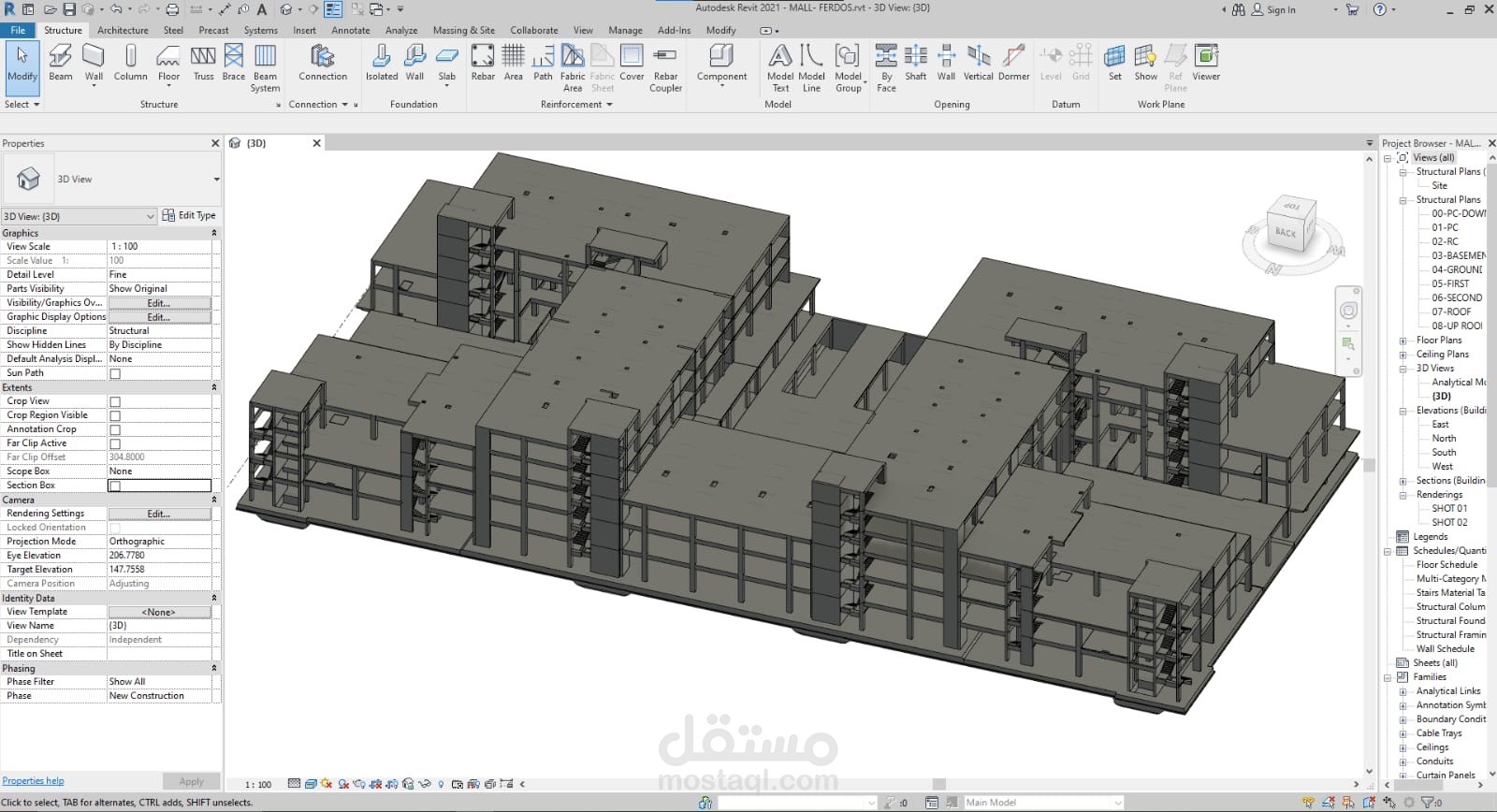Select the Path reinforcement tool
Screen dimensions: 1497x812
pyautogui.click(x=544, y=64)
